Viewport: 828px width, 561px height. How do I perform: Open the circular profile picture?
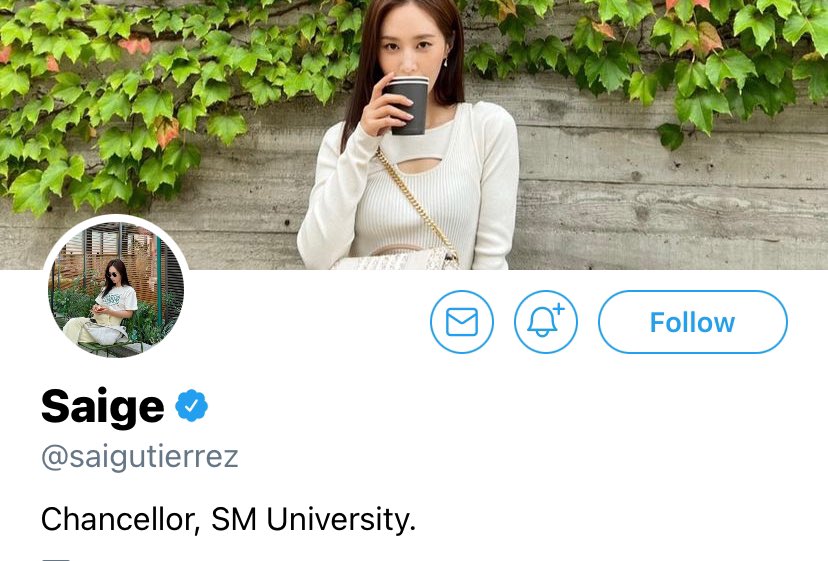(x=116, y=288)
